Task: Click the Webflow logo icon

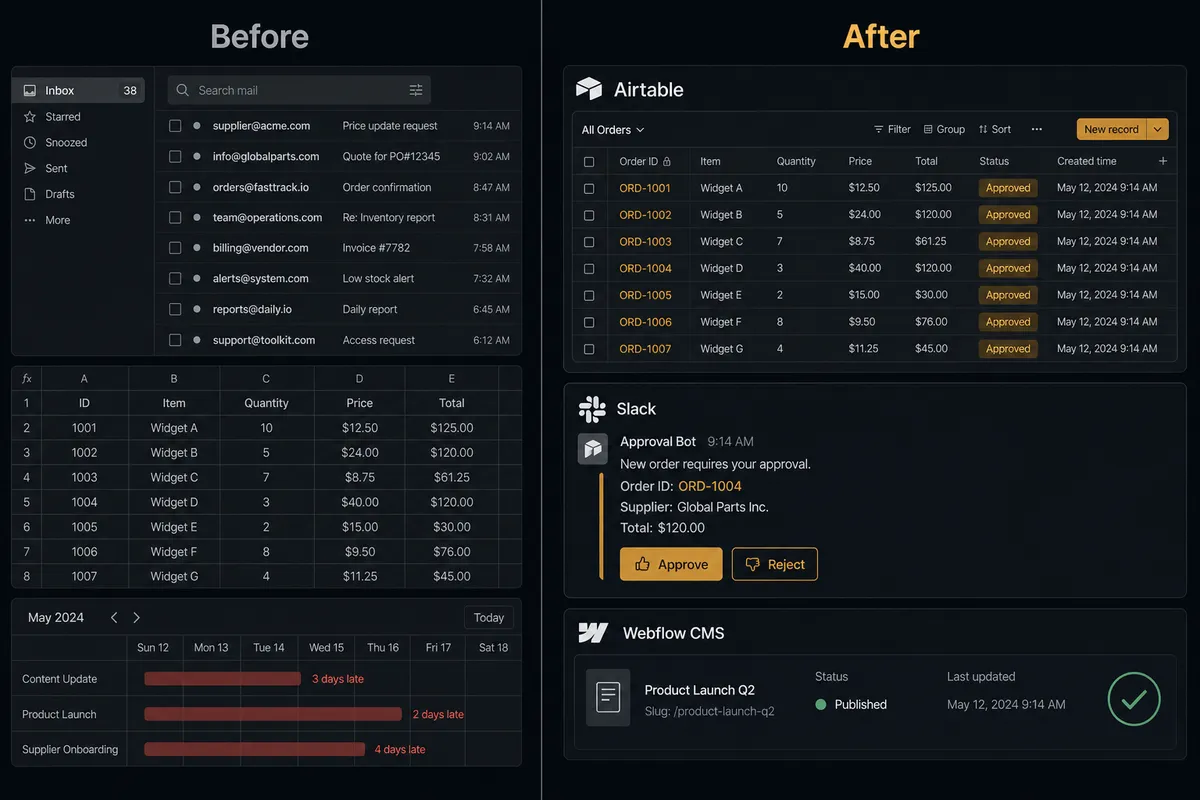Action: [593, 633]
